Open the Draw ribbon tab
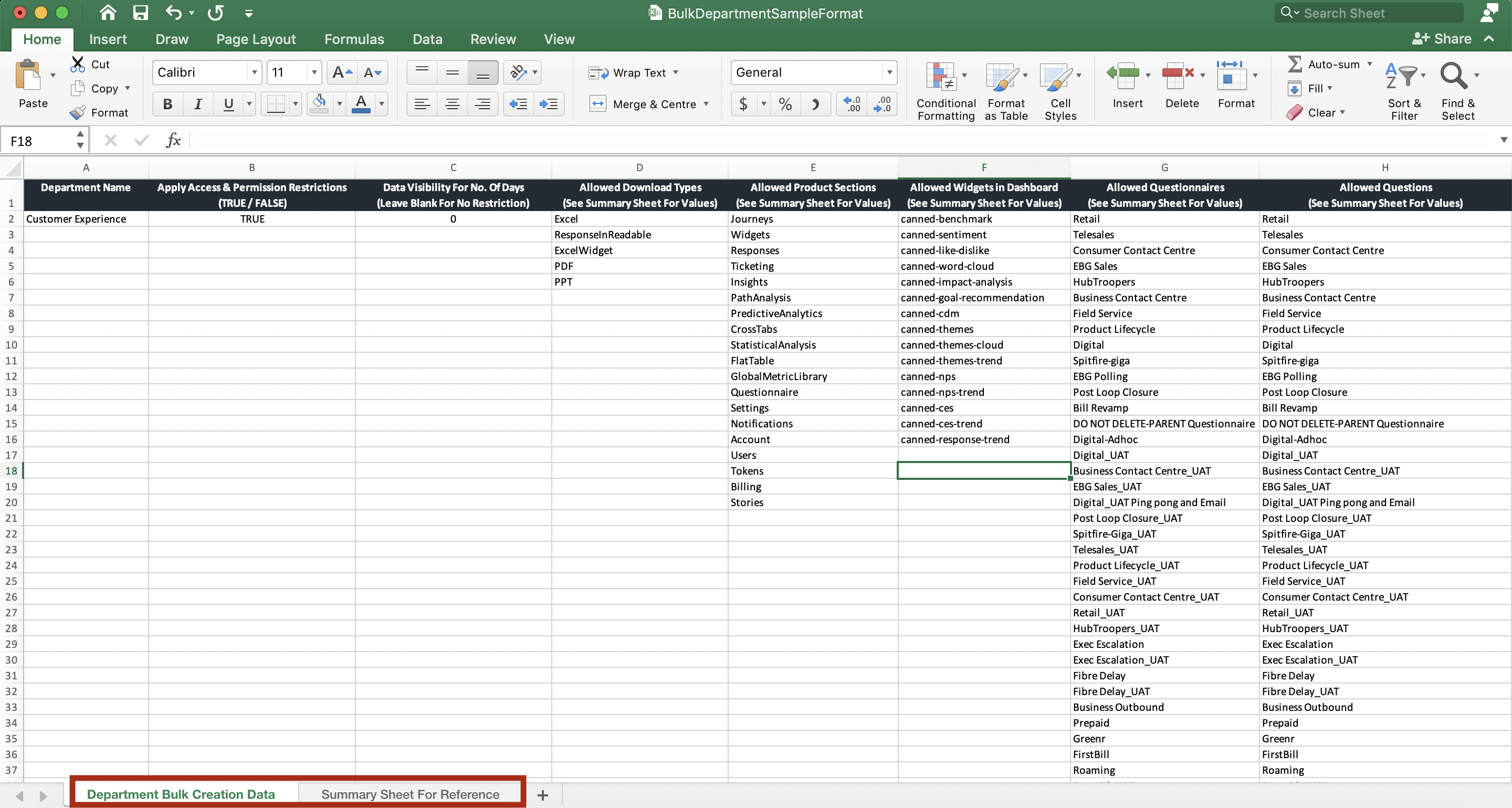This screenshot has height=808, width=1512. tap(171, 39)
